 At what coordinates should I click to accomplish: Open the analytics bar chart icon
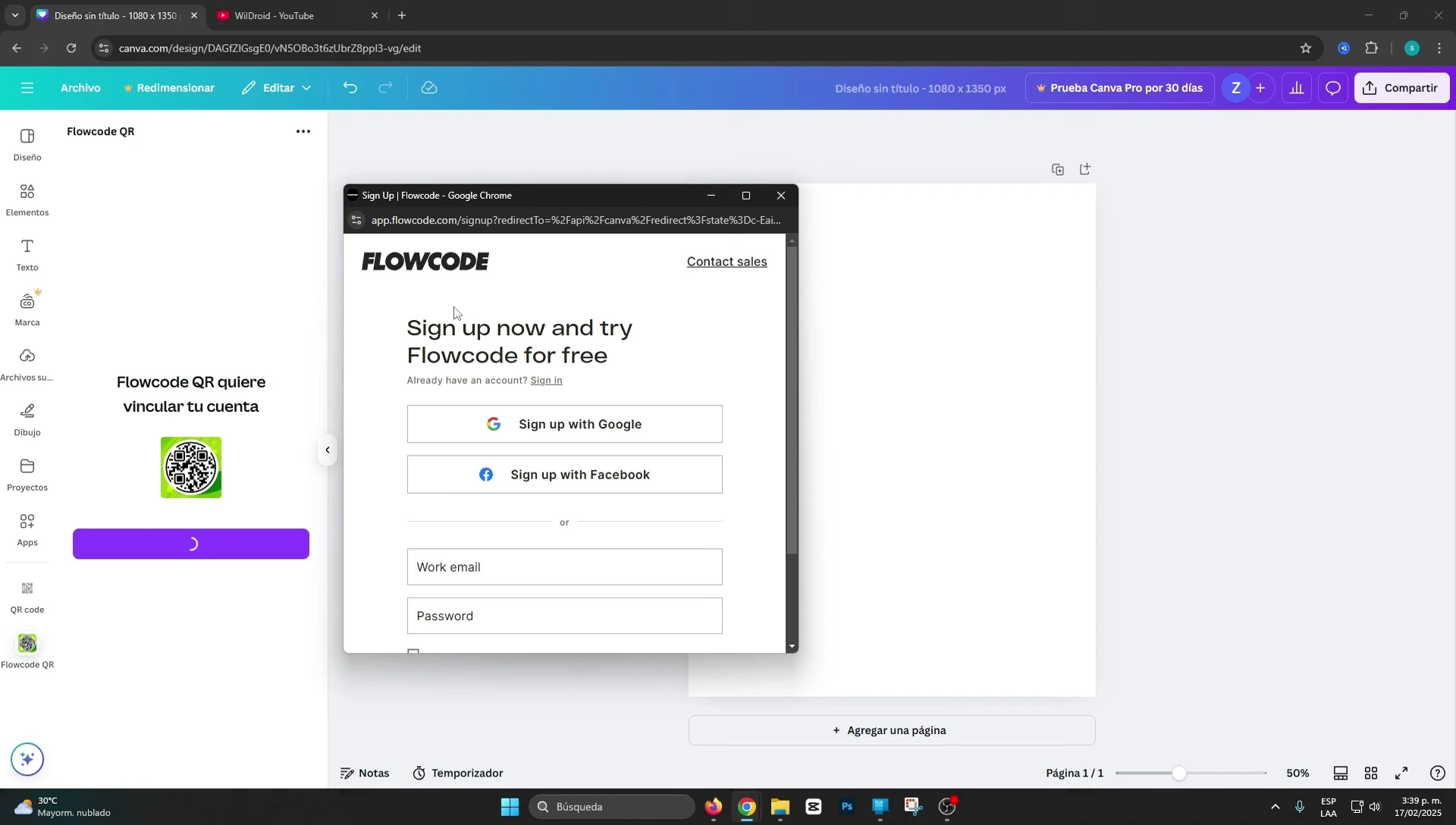pyautogui.click(x=1297, y=88)
